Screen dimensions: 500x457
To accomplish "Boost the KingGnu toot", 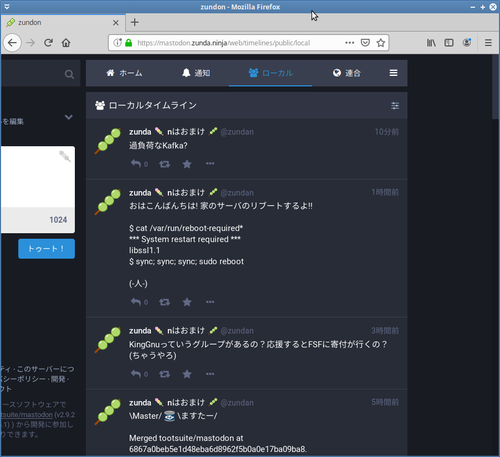I will [x=164, y=374].
